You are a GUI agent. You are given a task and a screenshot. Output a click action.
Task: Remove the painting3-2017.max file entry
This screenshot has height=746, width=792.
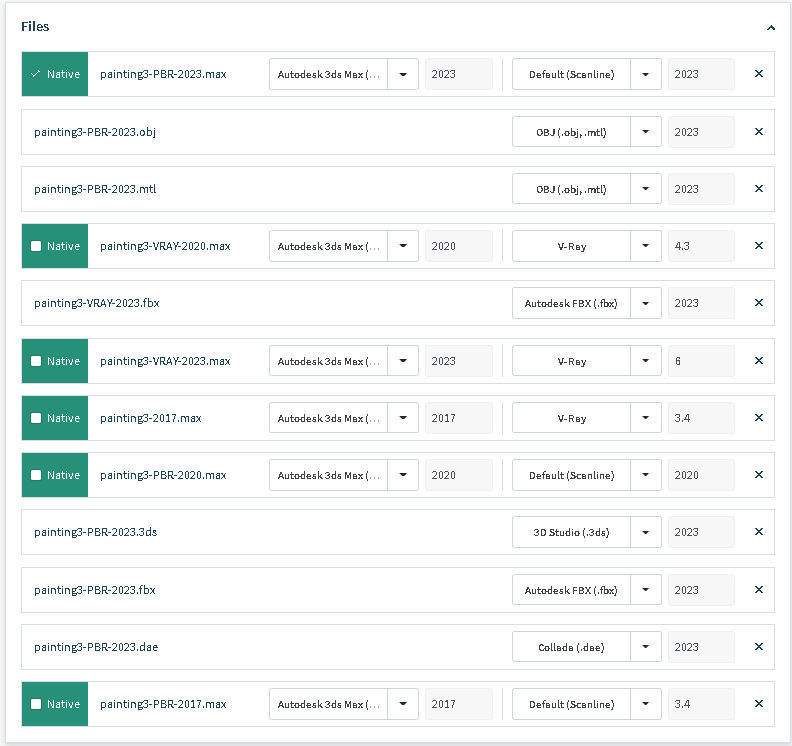pos(758,418)
